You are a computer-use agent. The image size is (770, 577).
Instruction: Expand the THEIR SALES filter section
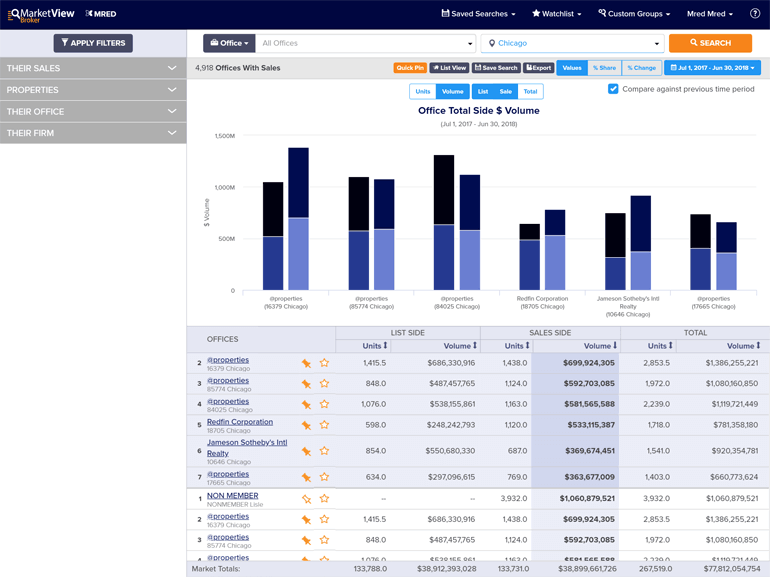click(93, 68)
